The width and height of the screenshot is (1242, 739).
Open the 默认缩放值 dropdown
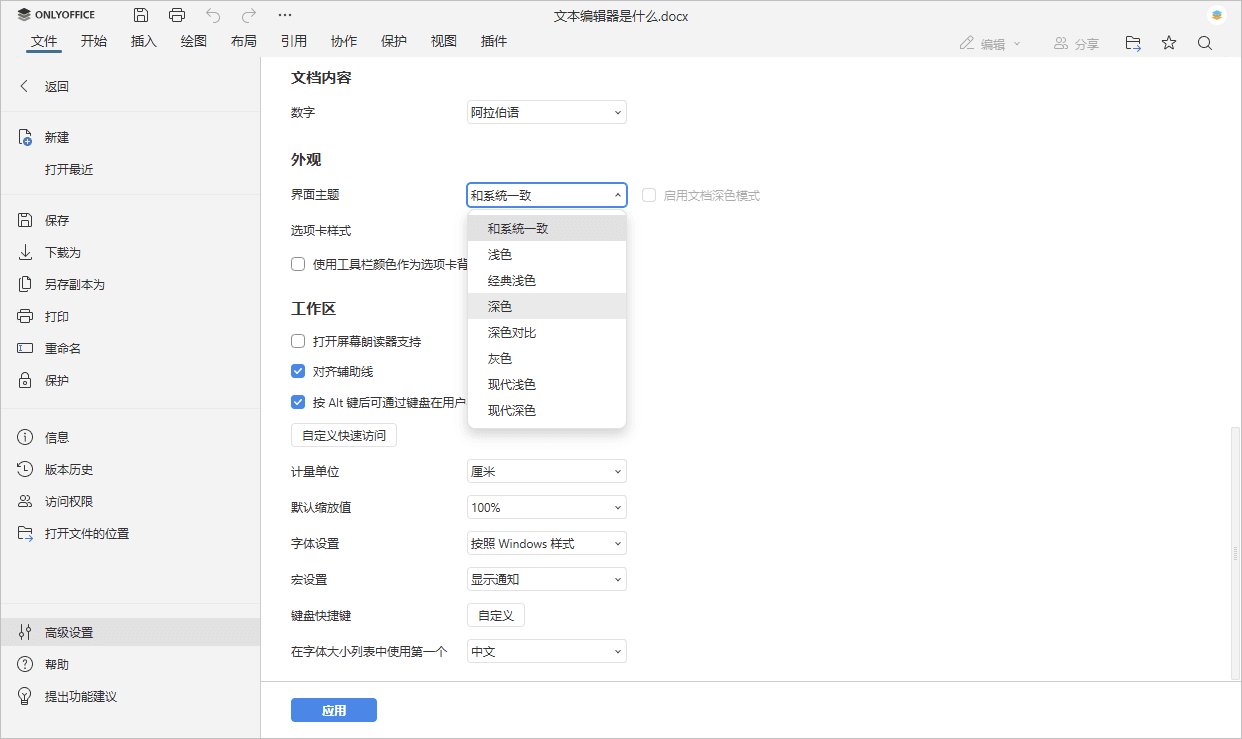click(x=546, y=507)
